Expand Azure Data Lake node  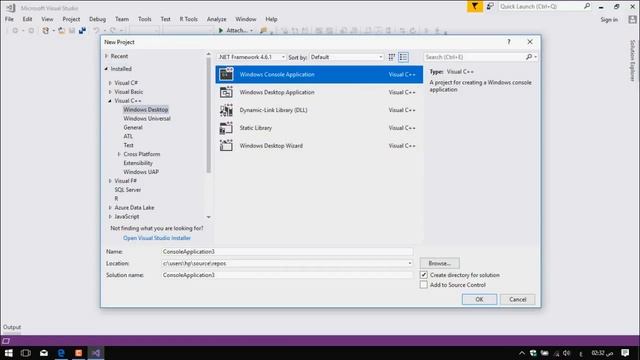[x=110, y=208]
